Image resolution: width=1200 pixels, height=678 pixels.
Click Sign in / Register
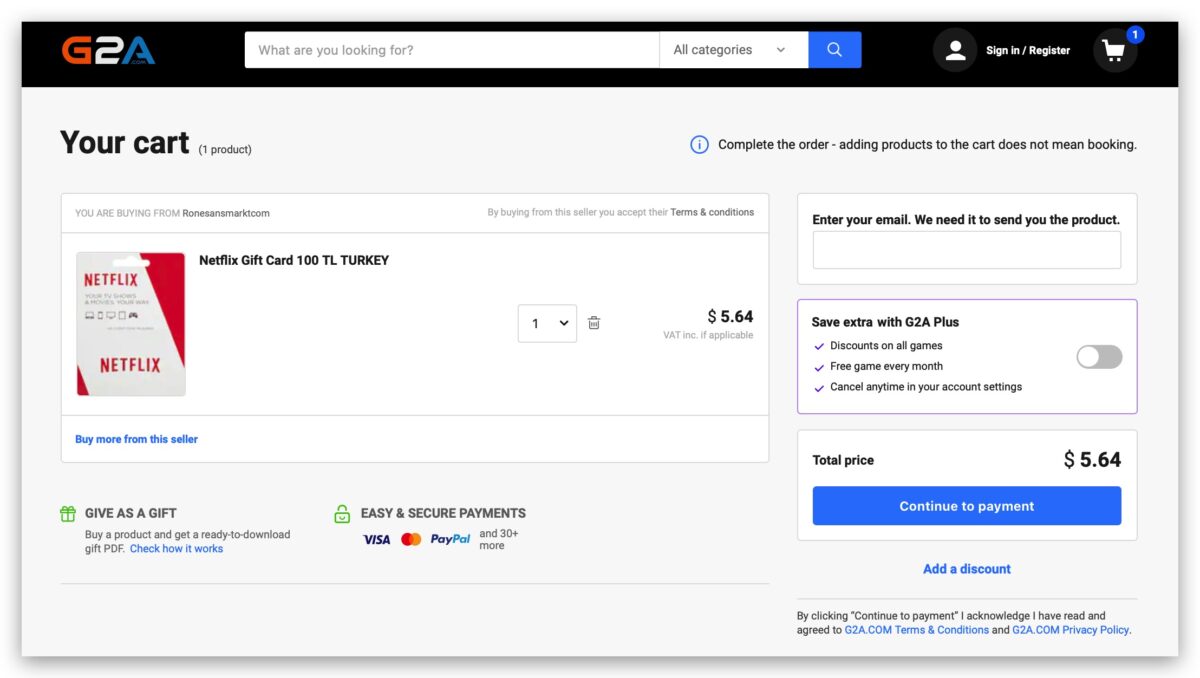[1028, 50]
